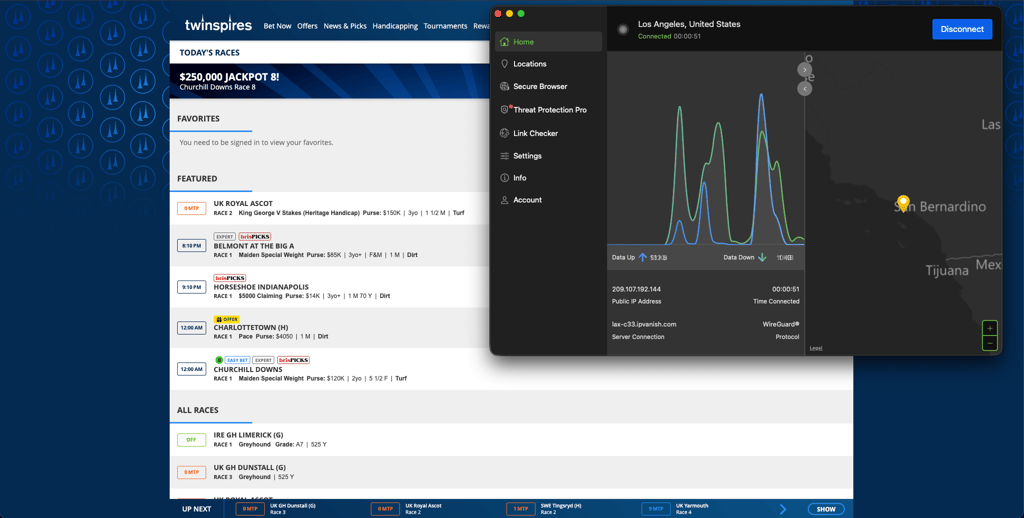Click server name lax-c33.ipvanish.com
Image resolution: width=1024 pixels, height=518 pixels.
pyautogui.click(x=644, y=324)
